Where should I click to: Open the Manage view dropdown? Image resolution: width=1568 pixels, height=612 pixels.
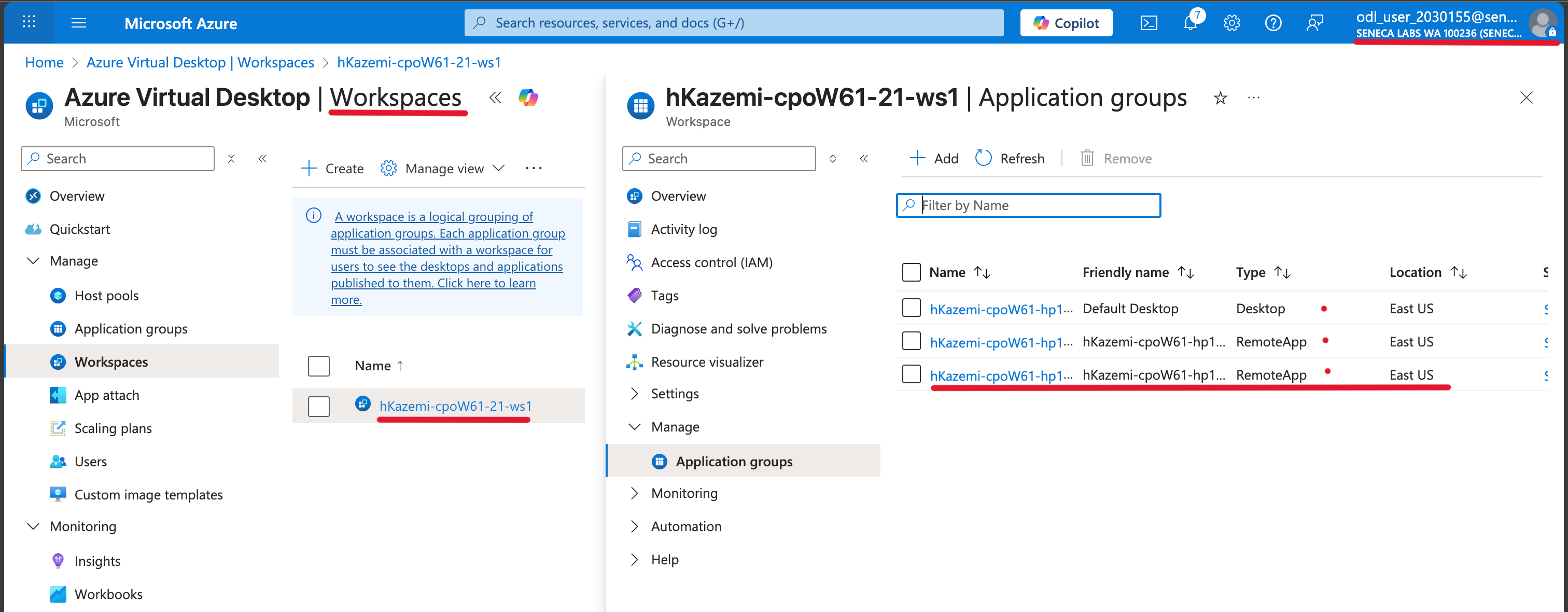[x=442, y=168]
